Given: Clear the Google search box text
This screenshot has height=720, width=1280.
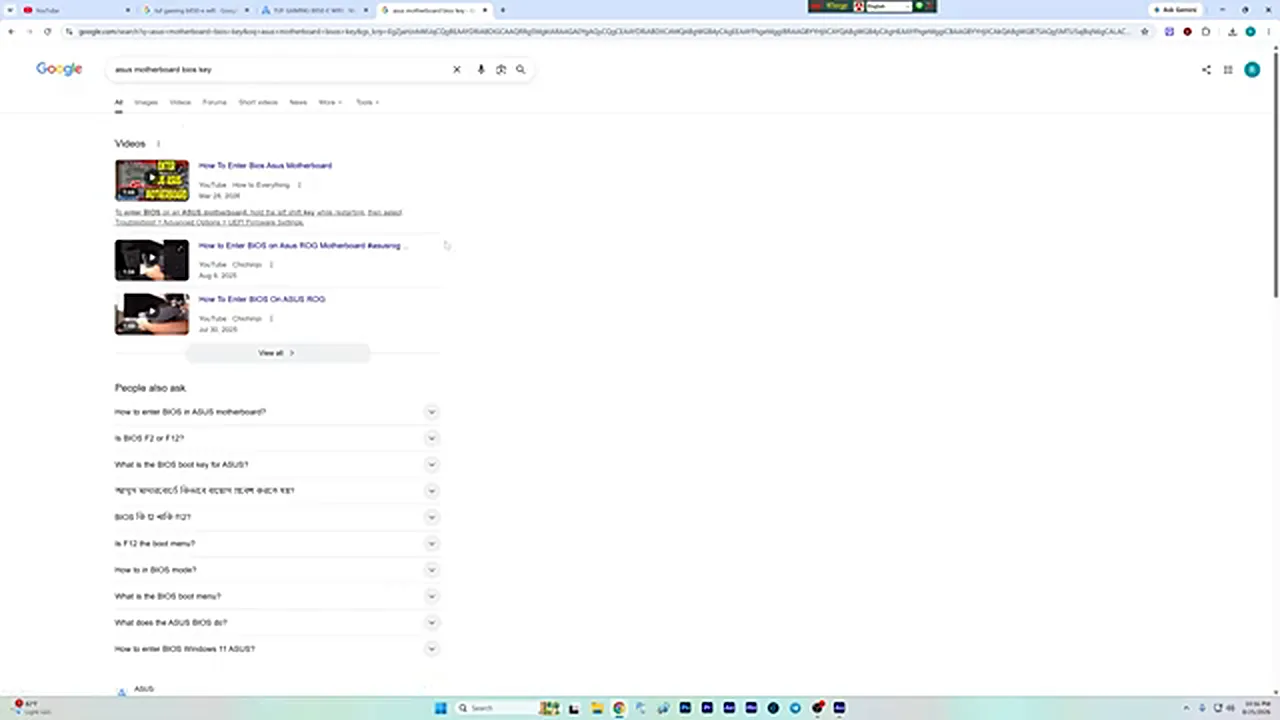Looking at the screenshot, I should coord(457,70).
